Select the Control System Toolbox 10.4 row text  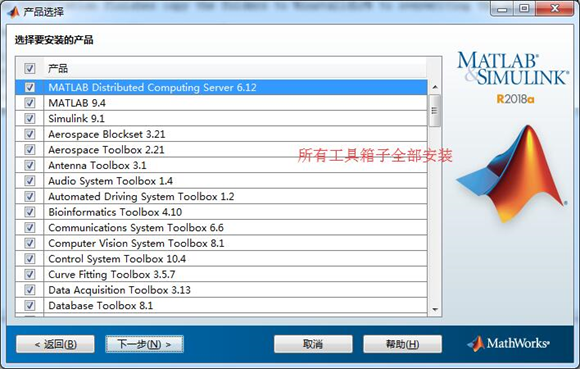[x=117, y=259]
